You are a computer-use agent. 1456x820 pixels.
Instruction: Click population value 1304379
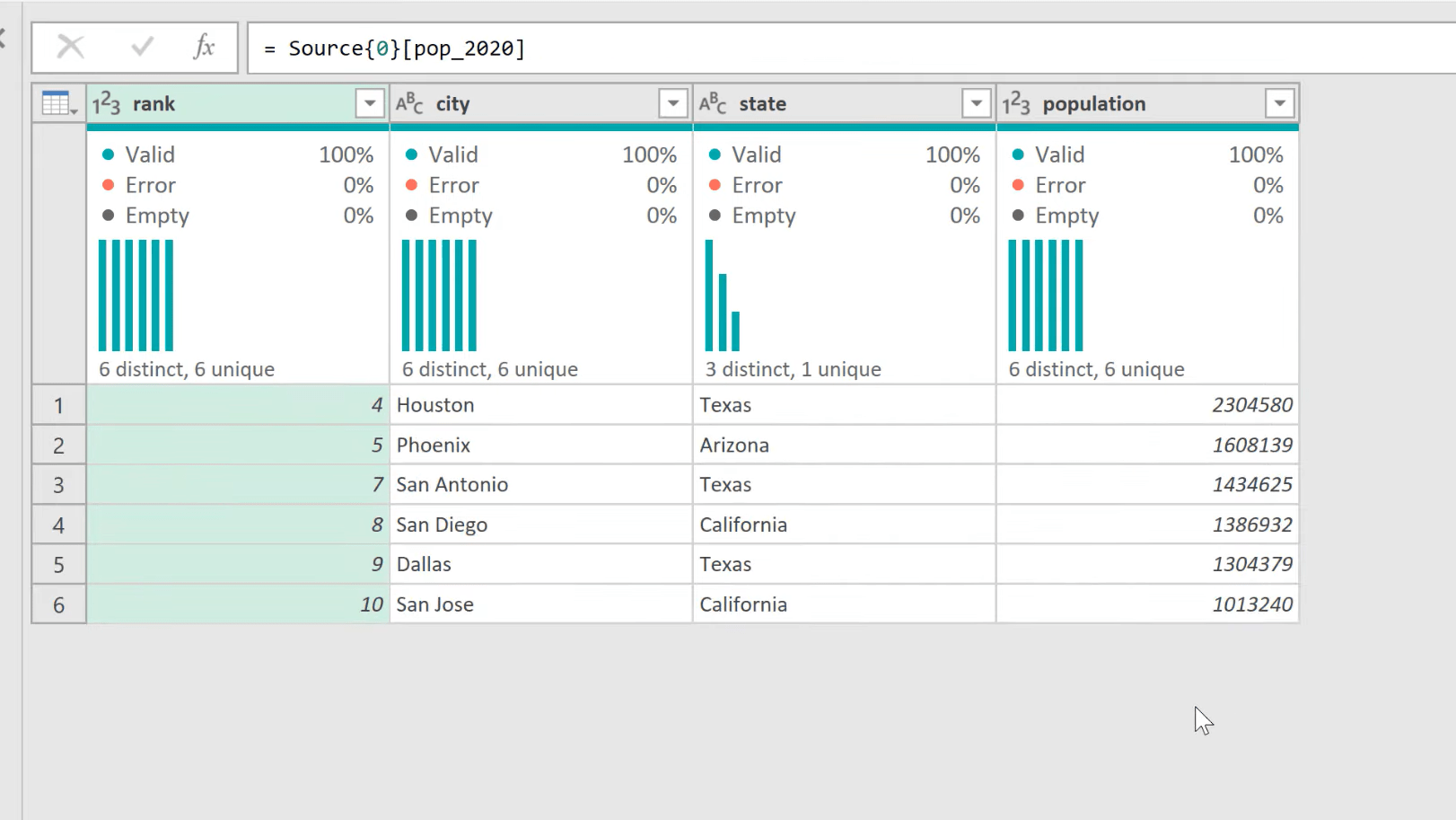coord(1148,564)
